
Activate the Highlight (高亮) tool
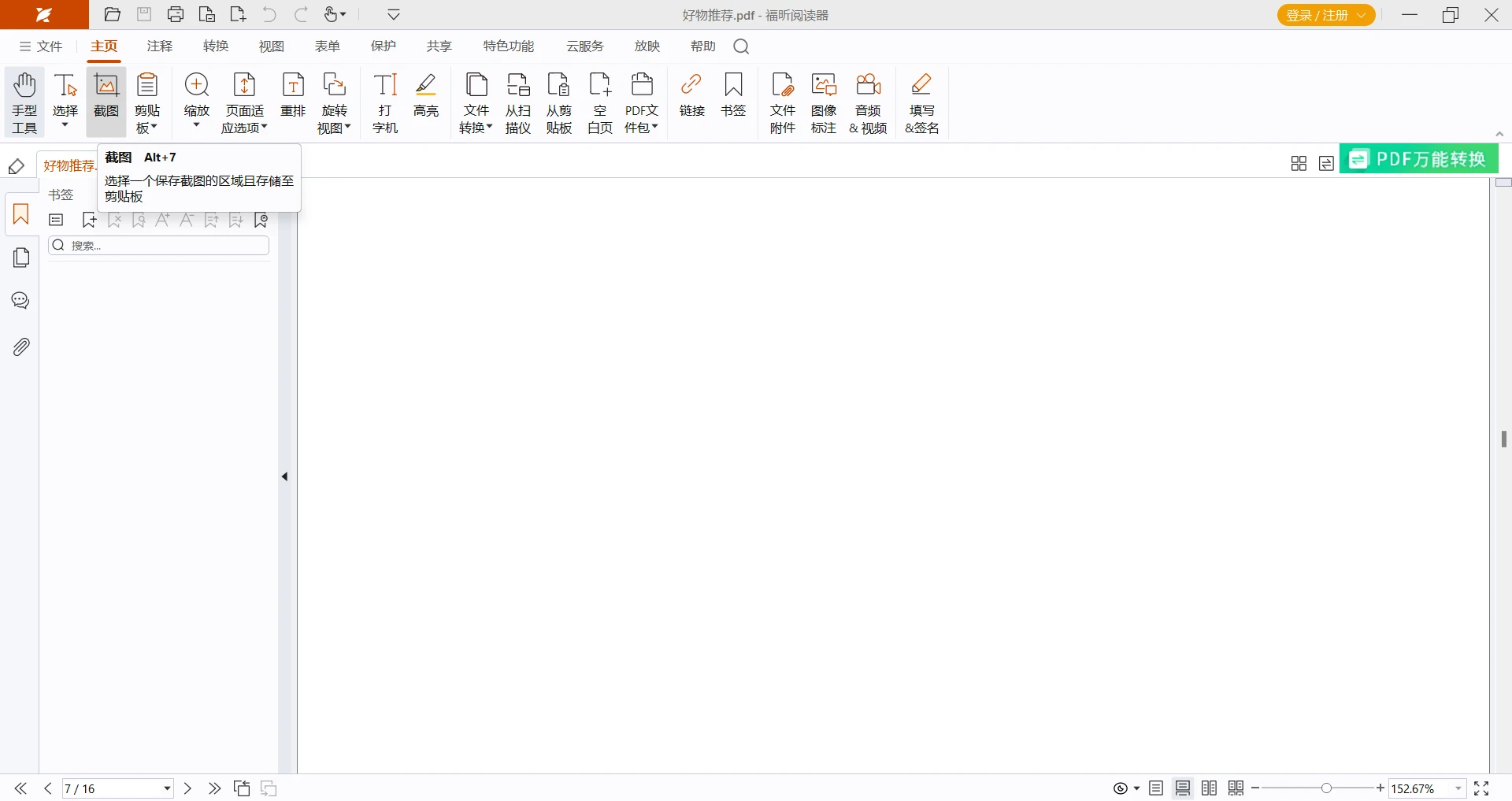426,96
